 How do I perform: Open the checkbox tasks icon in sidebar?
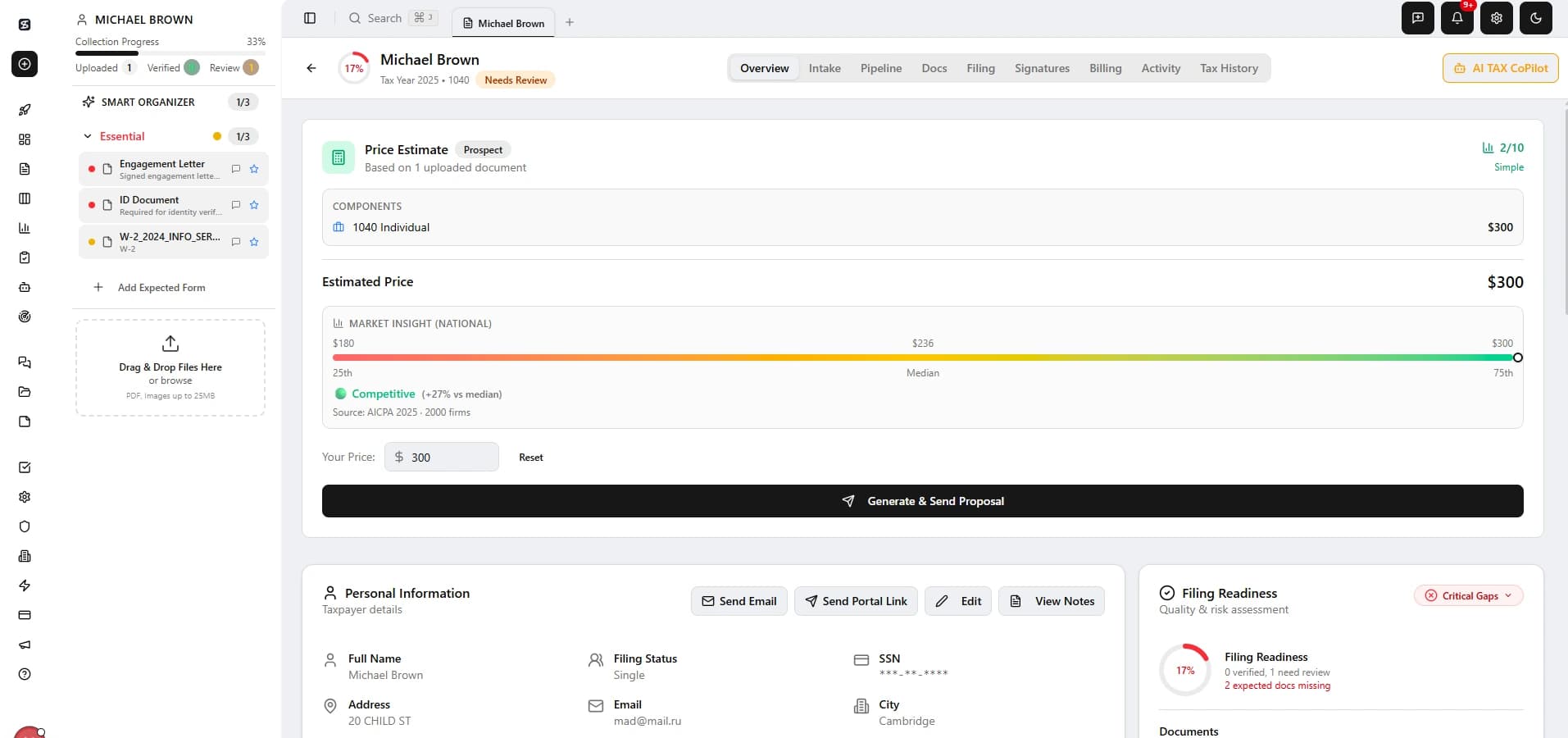pyautogui.click(x=25, y=467)
